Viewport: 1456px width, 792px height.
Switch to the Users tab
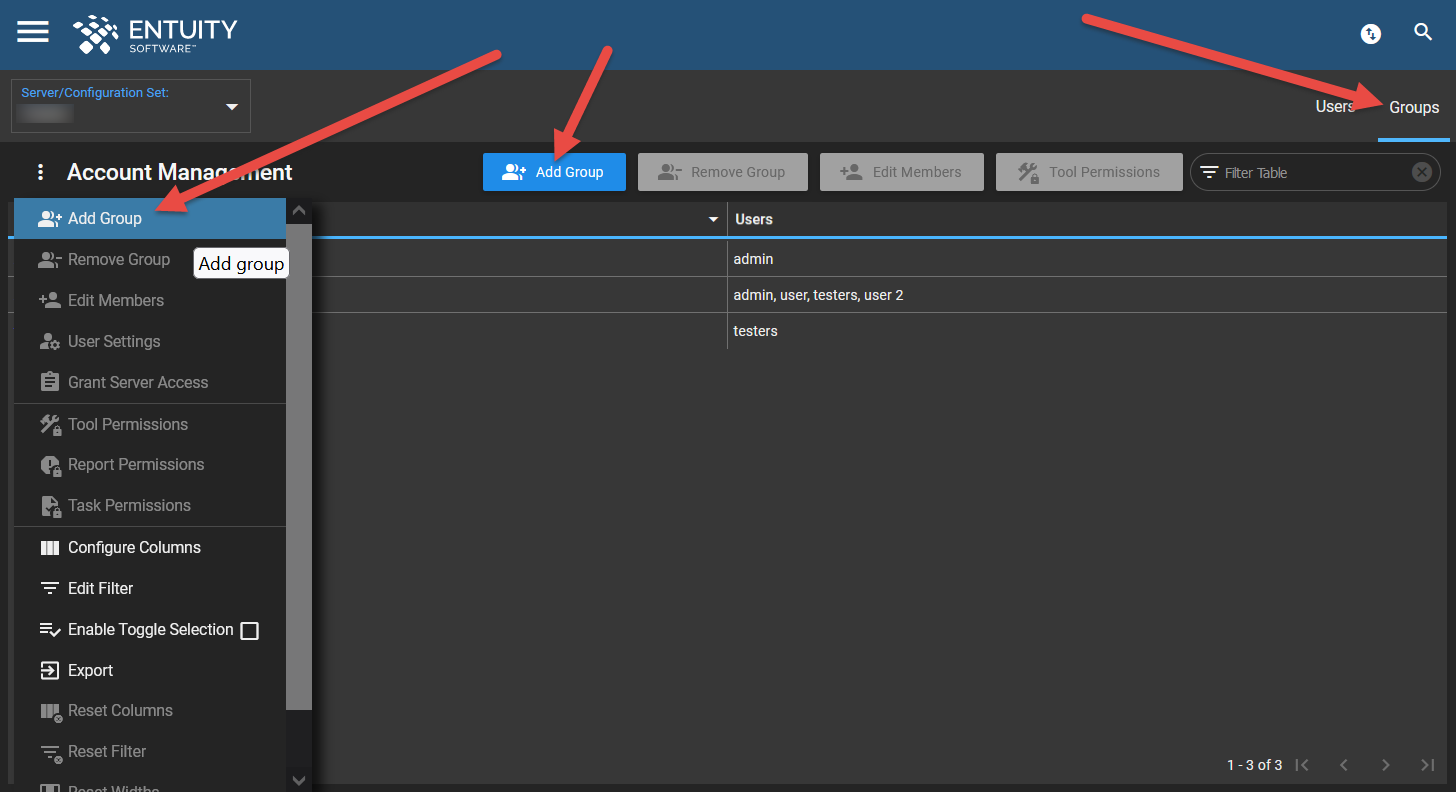coord(1335,105)
